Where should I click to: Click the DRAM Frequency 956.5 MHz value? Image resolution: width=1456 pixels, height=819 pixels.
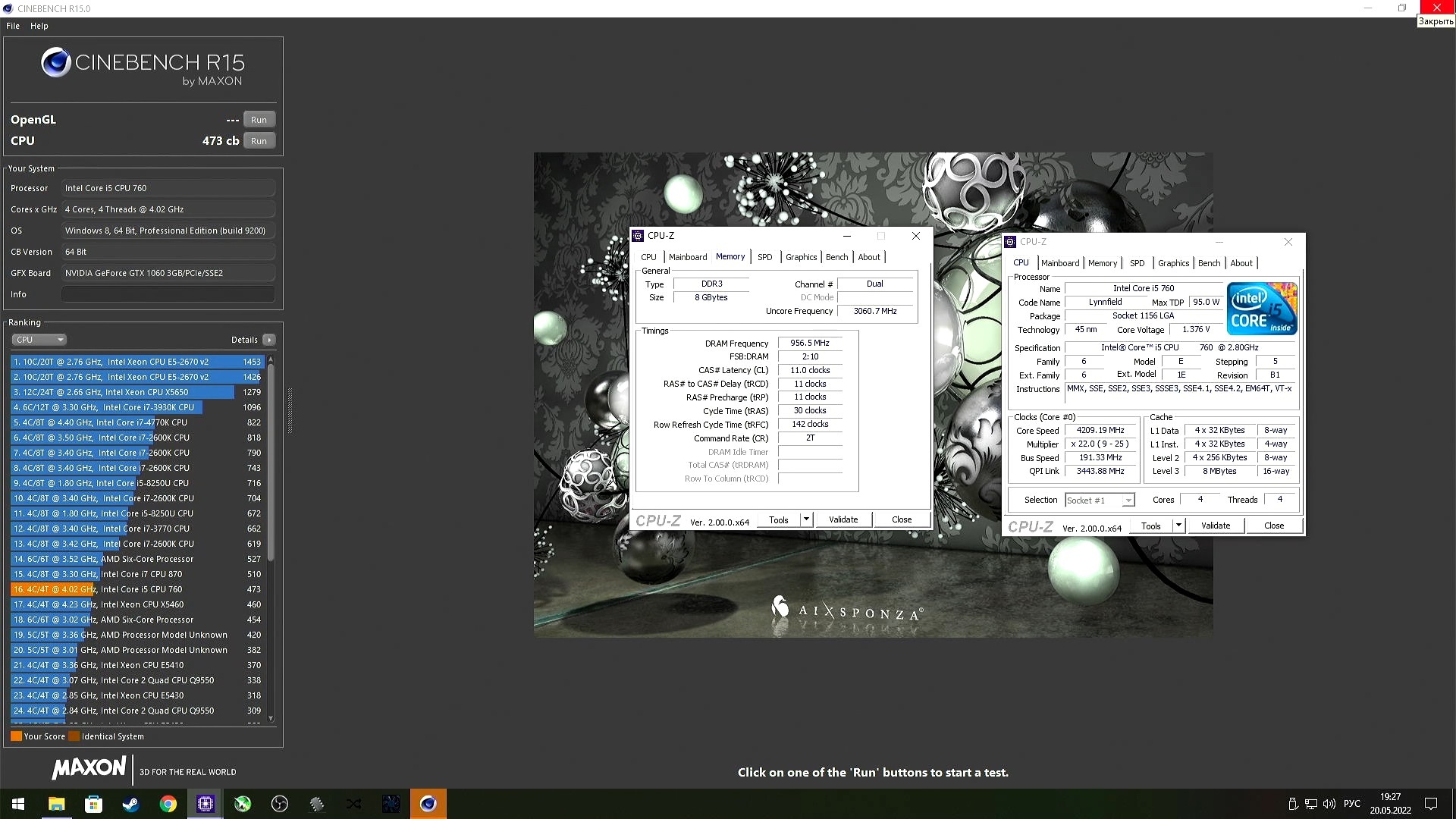(x=810, y=344)
